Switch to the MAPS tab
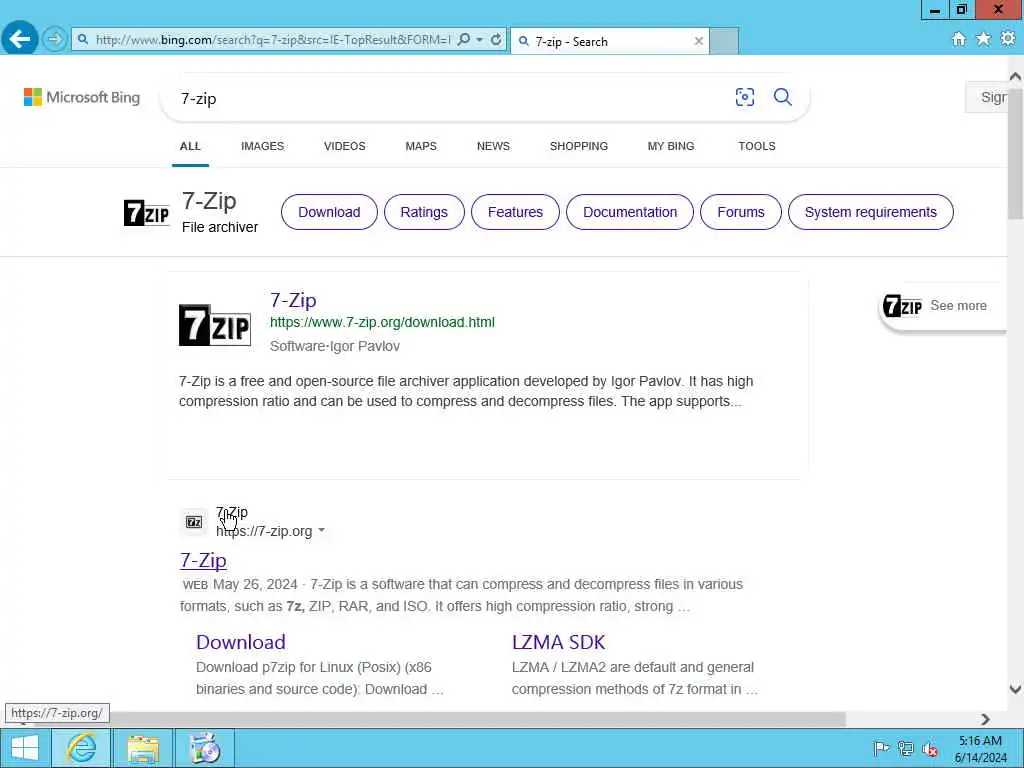1024x768 pixels. [421, 146]
